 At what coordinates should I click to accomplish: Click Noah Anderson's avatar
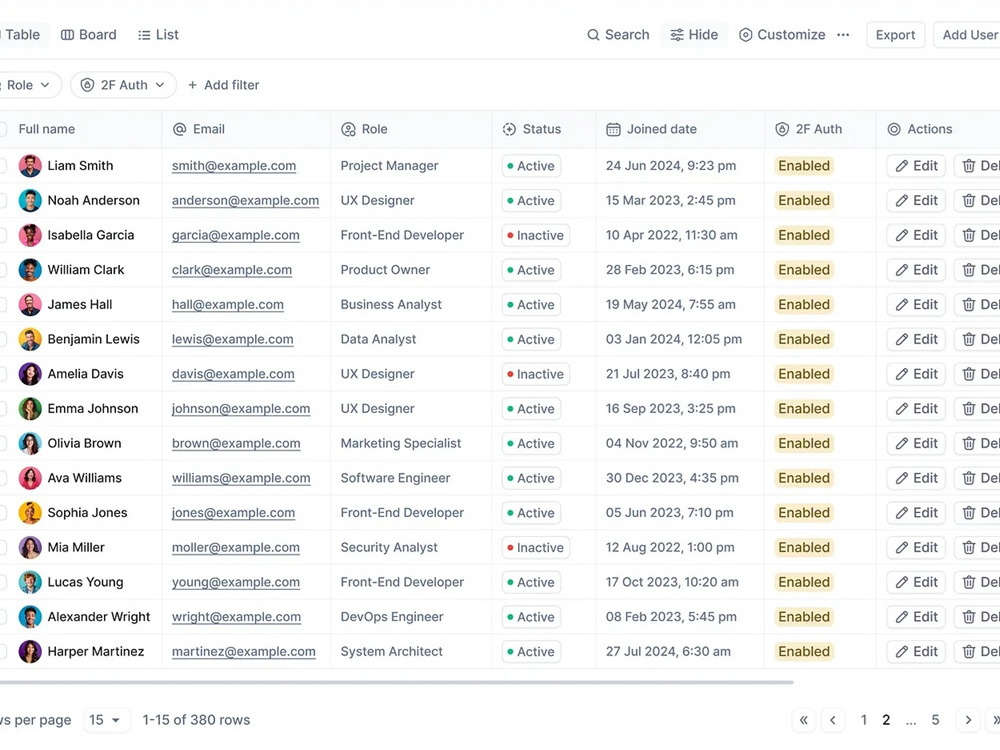coord(30,200)
